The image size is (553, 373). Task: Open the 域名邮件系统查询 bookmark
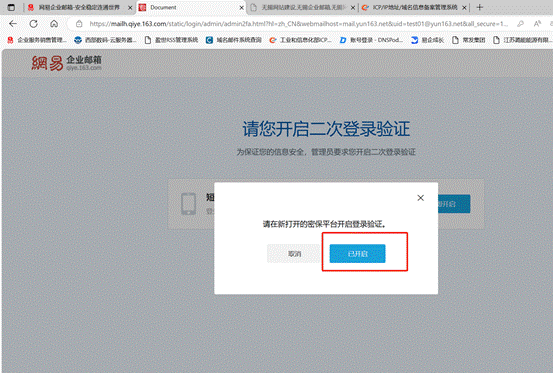point(234,40)
